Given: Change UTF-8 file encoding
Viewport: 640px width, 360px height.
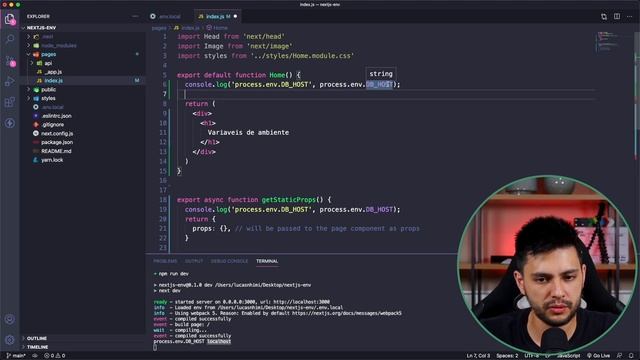Looking at the screenshot, I should pos(531,356).
